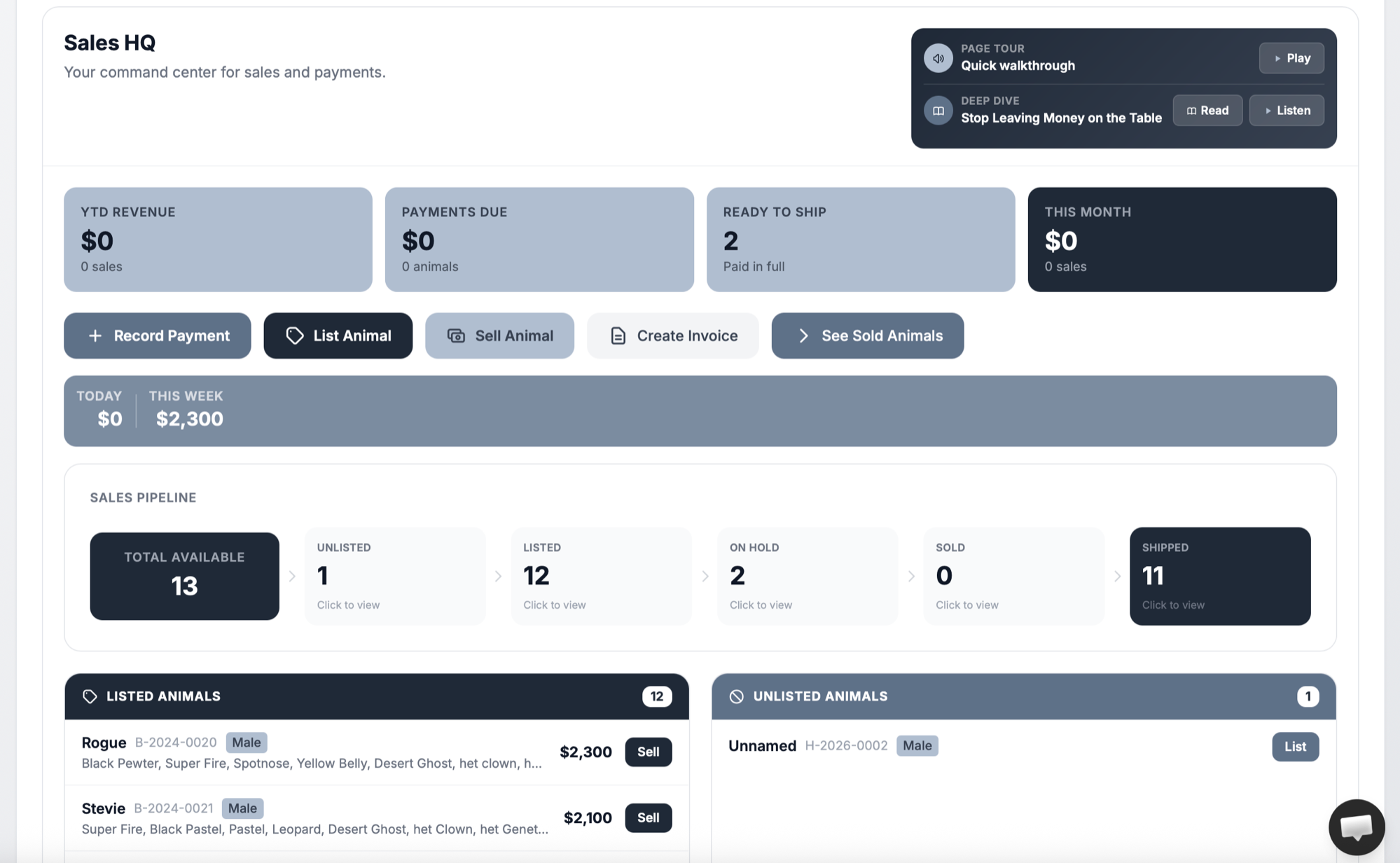Listen to the Deep Dive audio
The height and width of the screenshot is (863, 1400).
1286,111
